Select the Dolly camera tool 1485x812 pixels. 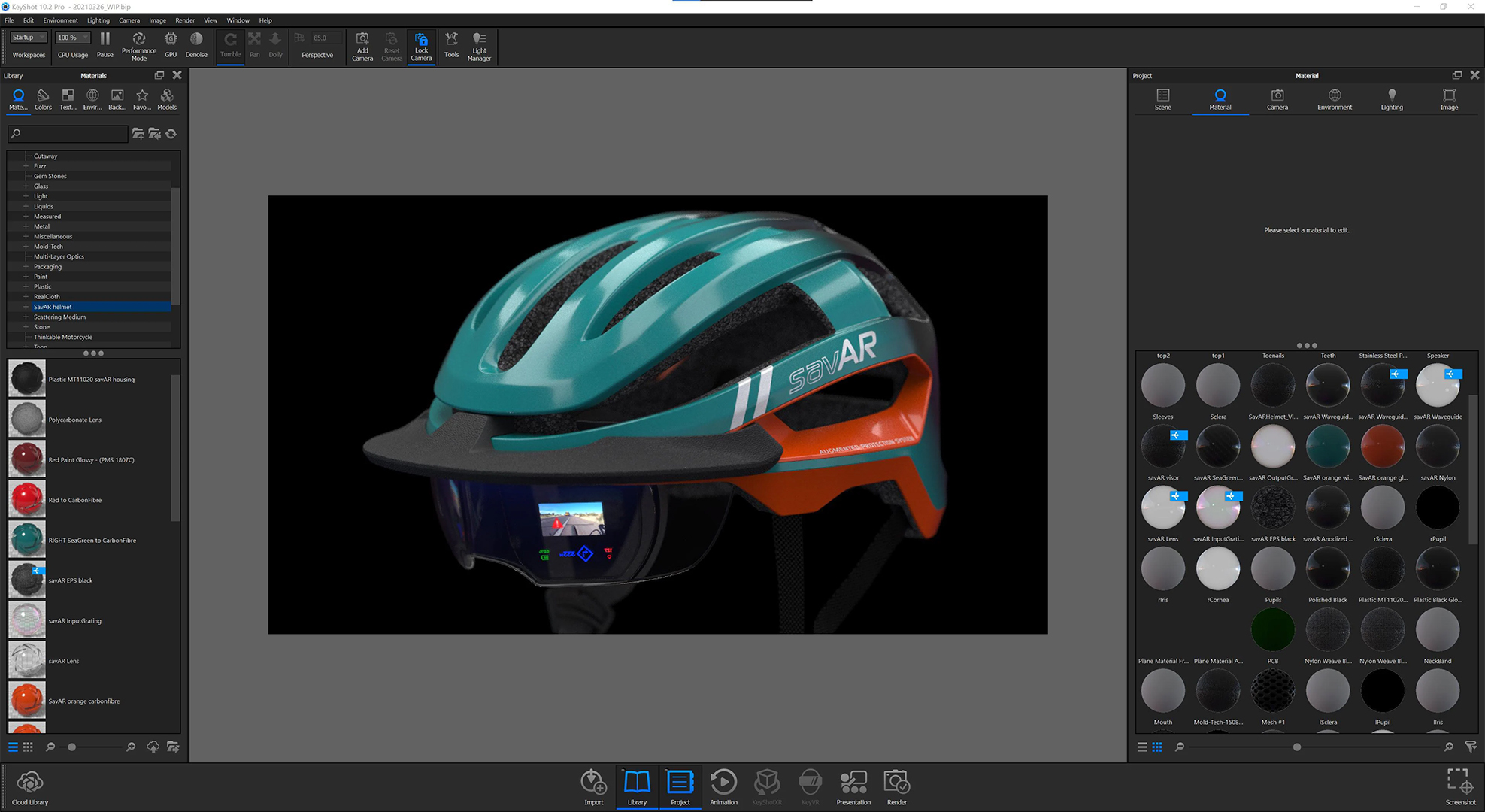click(x=276, y=45)
